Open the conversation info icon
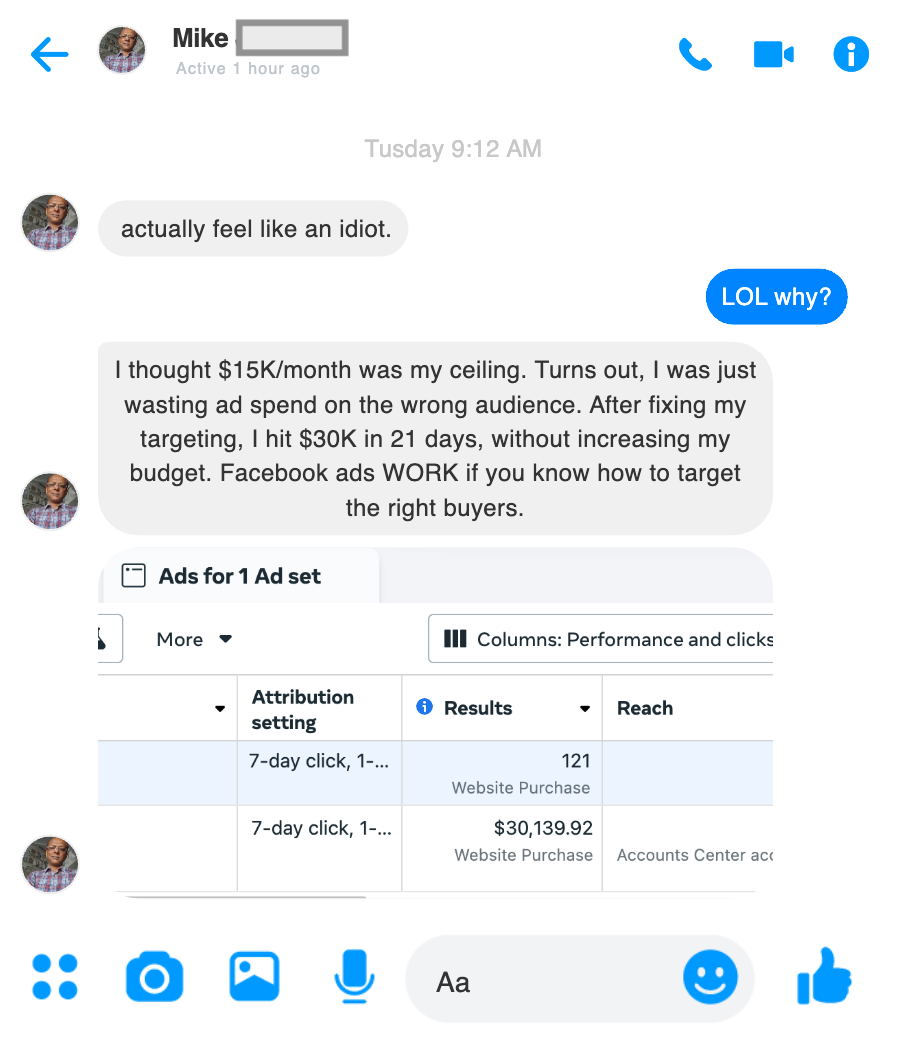This screenshot has width=900, height=1046. [851, 55]
